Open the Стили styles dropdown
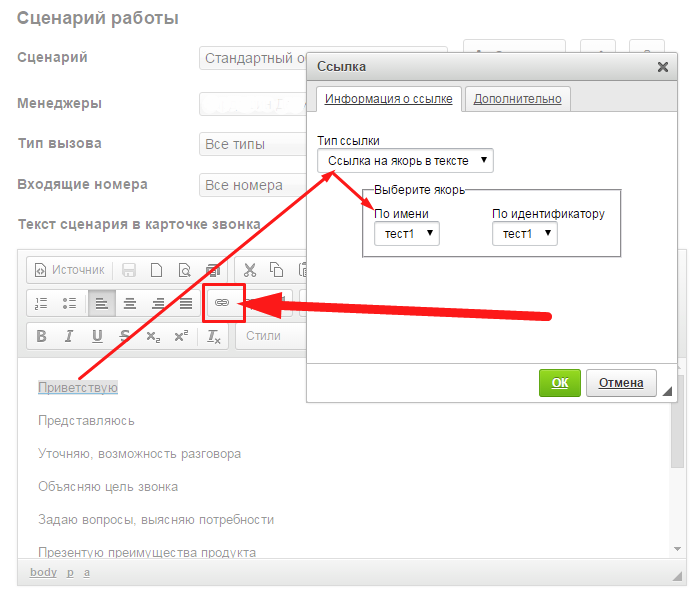The height and width of the screenshot is (598, 697). [271, 336]
